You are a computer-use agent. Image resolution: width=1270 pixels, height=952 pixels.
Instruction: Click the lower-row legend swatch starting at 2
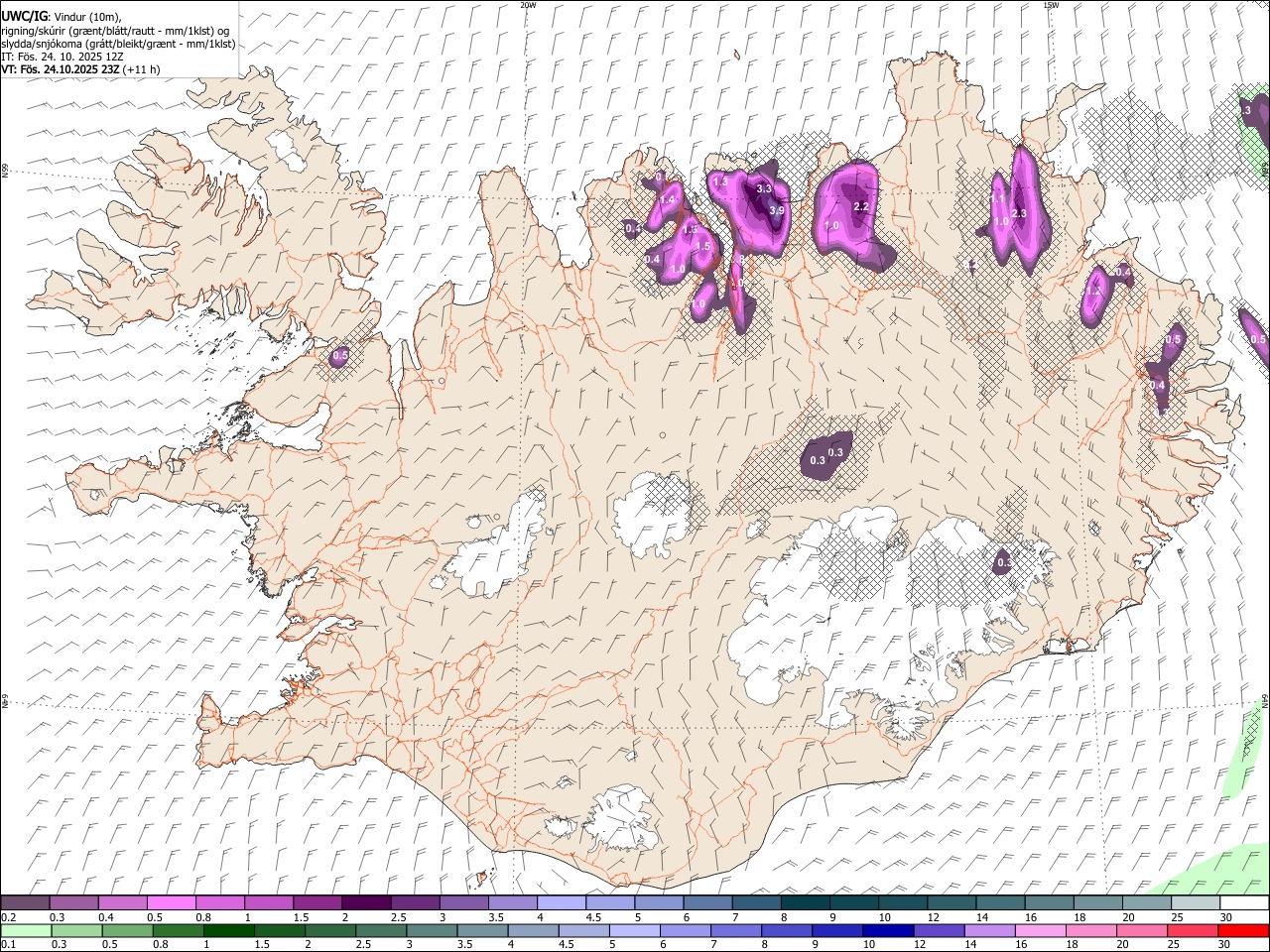330,930
